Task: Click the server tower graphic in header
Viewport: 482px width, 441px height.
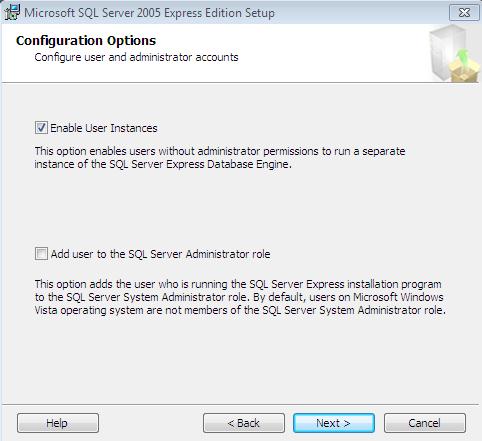Action: point(446,53)
